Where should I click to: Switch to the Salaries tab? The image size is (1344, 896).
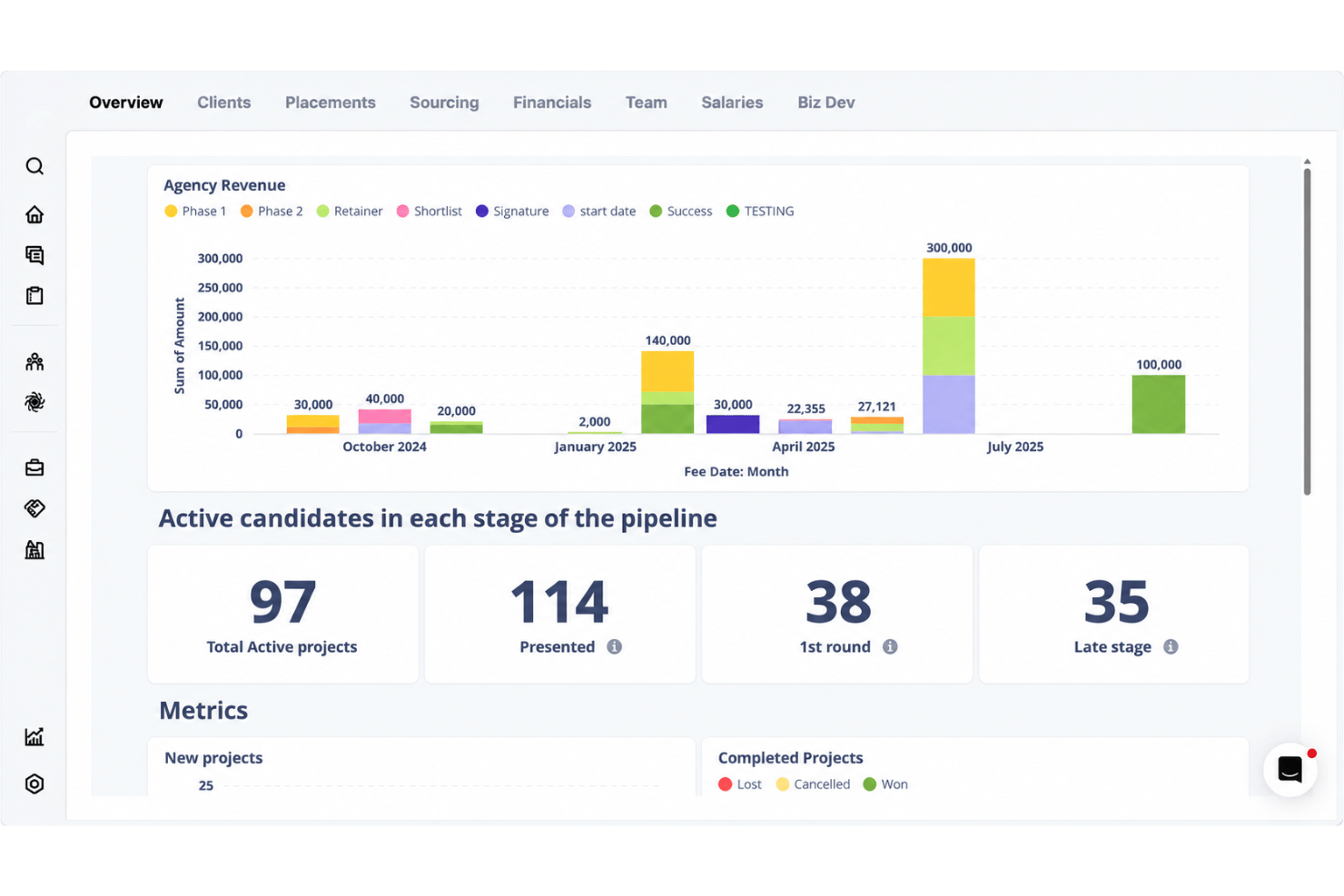732,103
